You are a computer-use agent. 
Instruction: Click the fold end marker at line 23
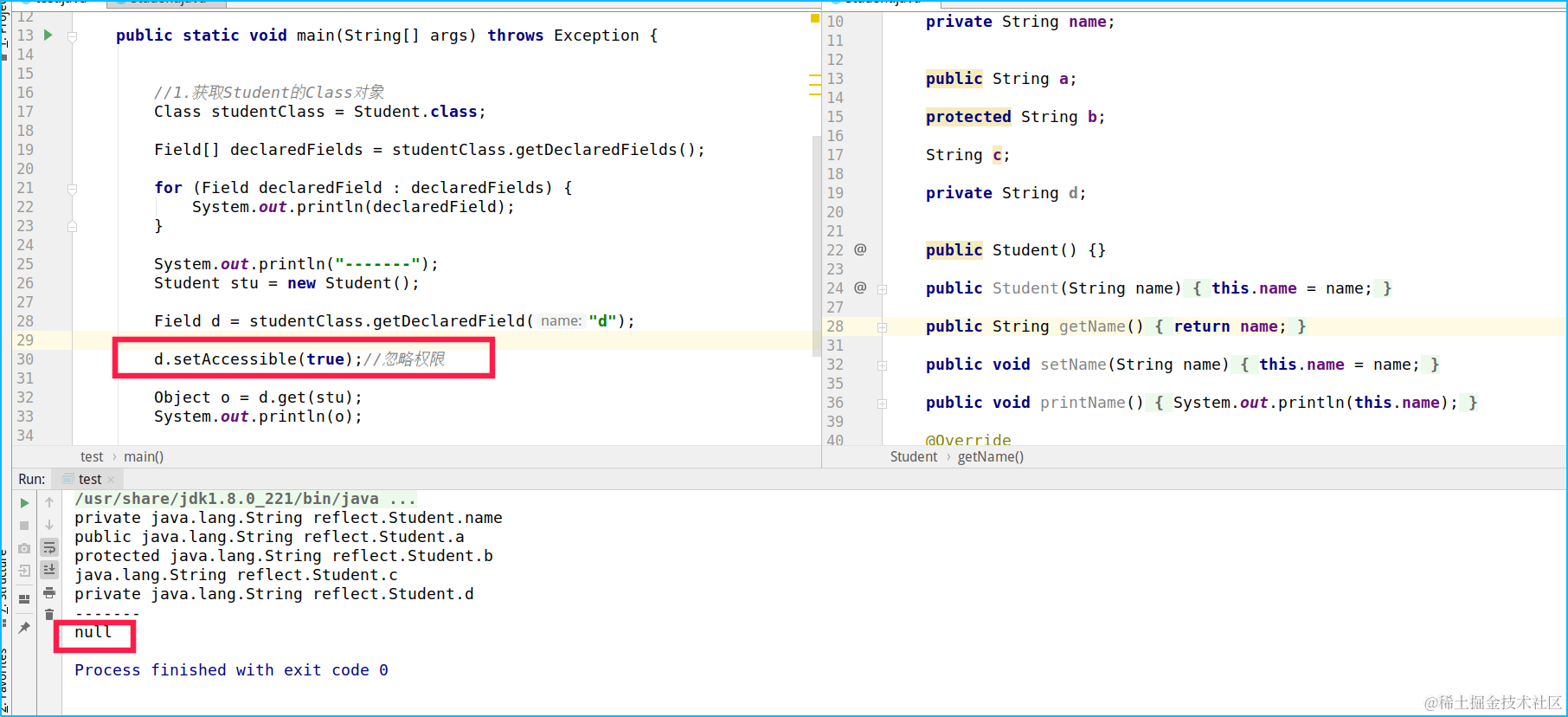73,227
